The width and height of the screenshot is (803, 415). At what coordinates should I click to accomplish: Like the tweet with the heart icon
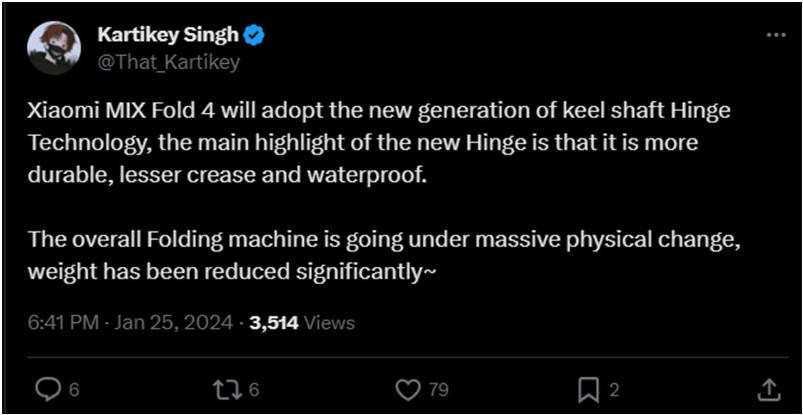point(407,388)
